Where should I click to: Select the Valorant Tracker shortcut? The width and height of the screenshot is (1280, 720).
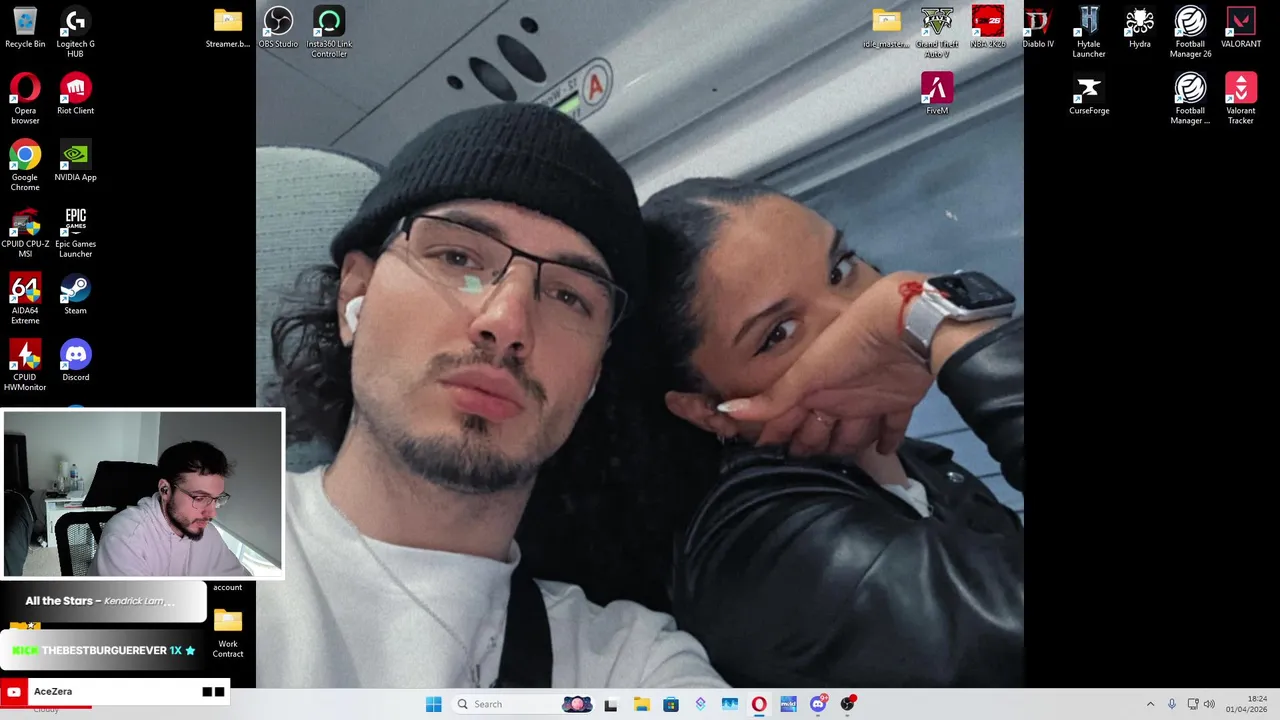tap(1241, 99)
